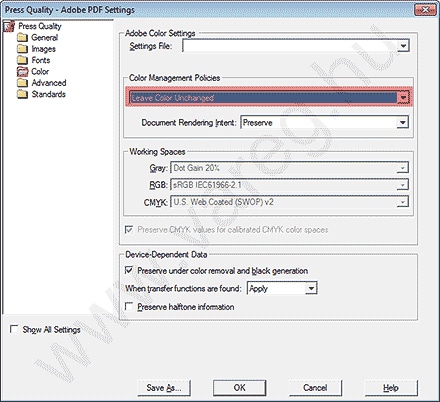Open the Fonts folder icon

(22, 60)
